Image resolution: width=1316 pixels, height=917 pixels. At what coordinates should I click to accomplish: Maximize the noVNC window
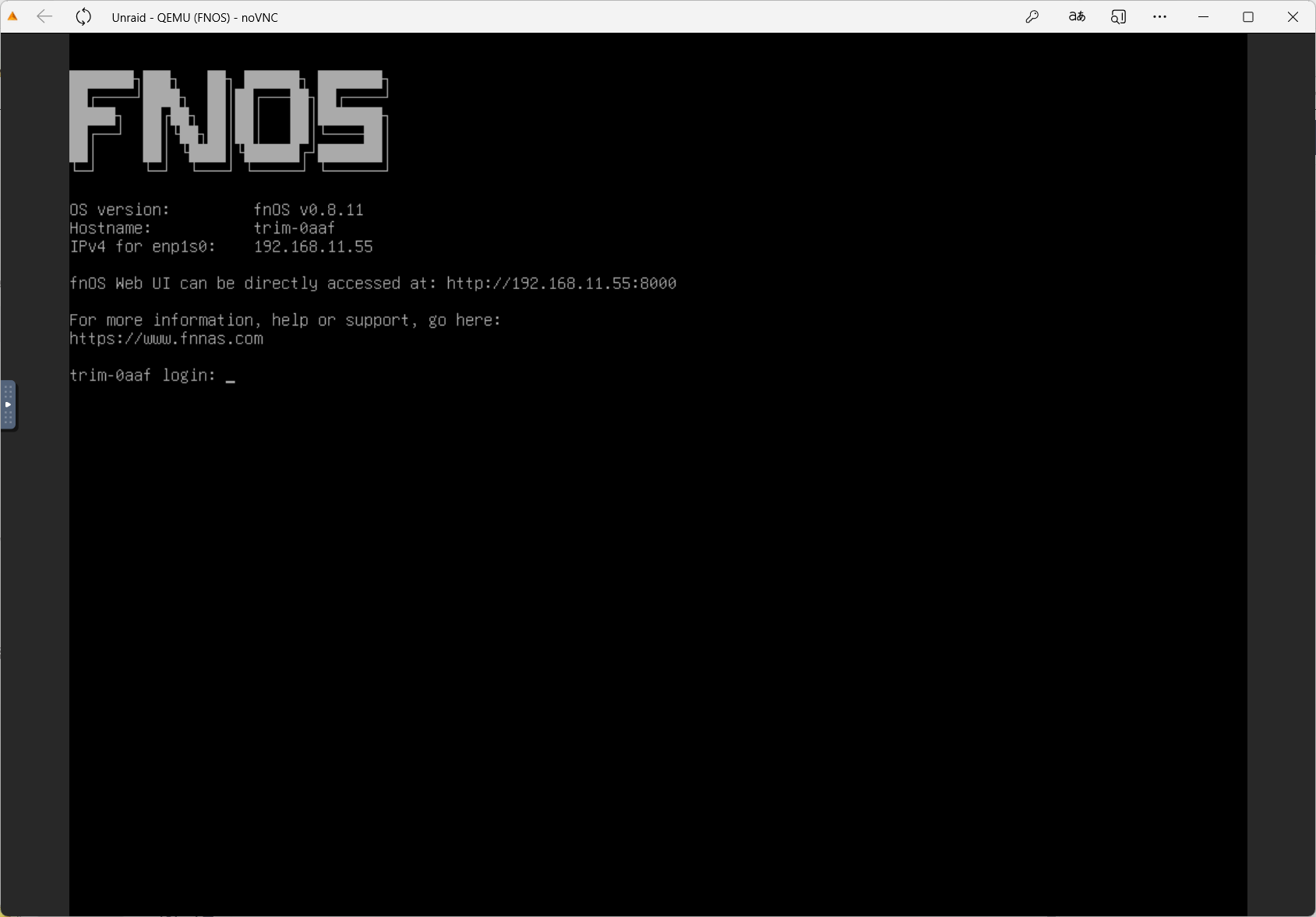point(1247,16)
